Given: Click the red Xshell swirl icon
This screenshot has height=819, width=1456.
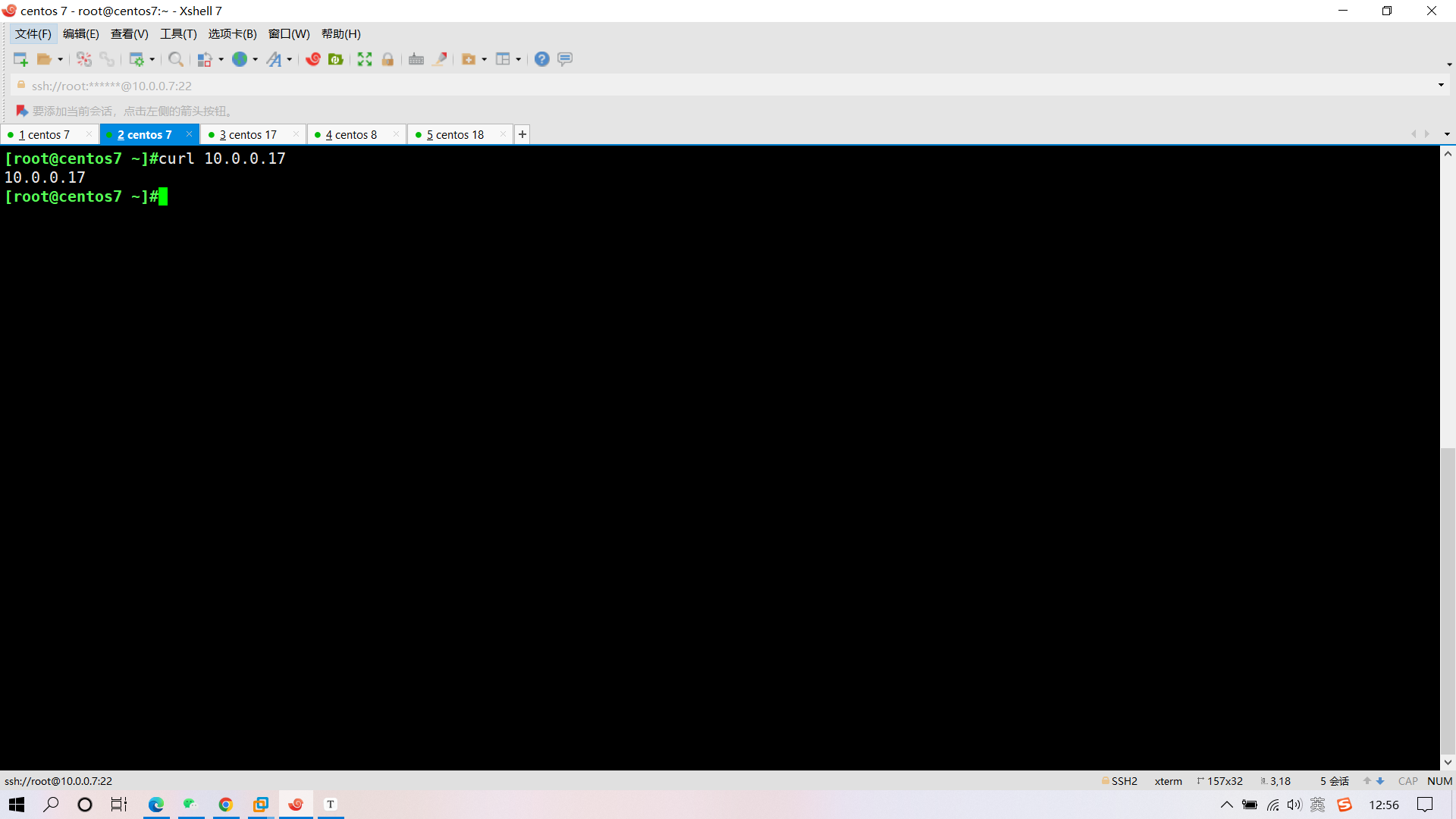Looking at the screenshot, I should point(313,59).
